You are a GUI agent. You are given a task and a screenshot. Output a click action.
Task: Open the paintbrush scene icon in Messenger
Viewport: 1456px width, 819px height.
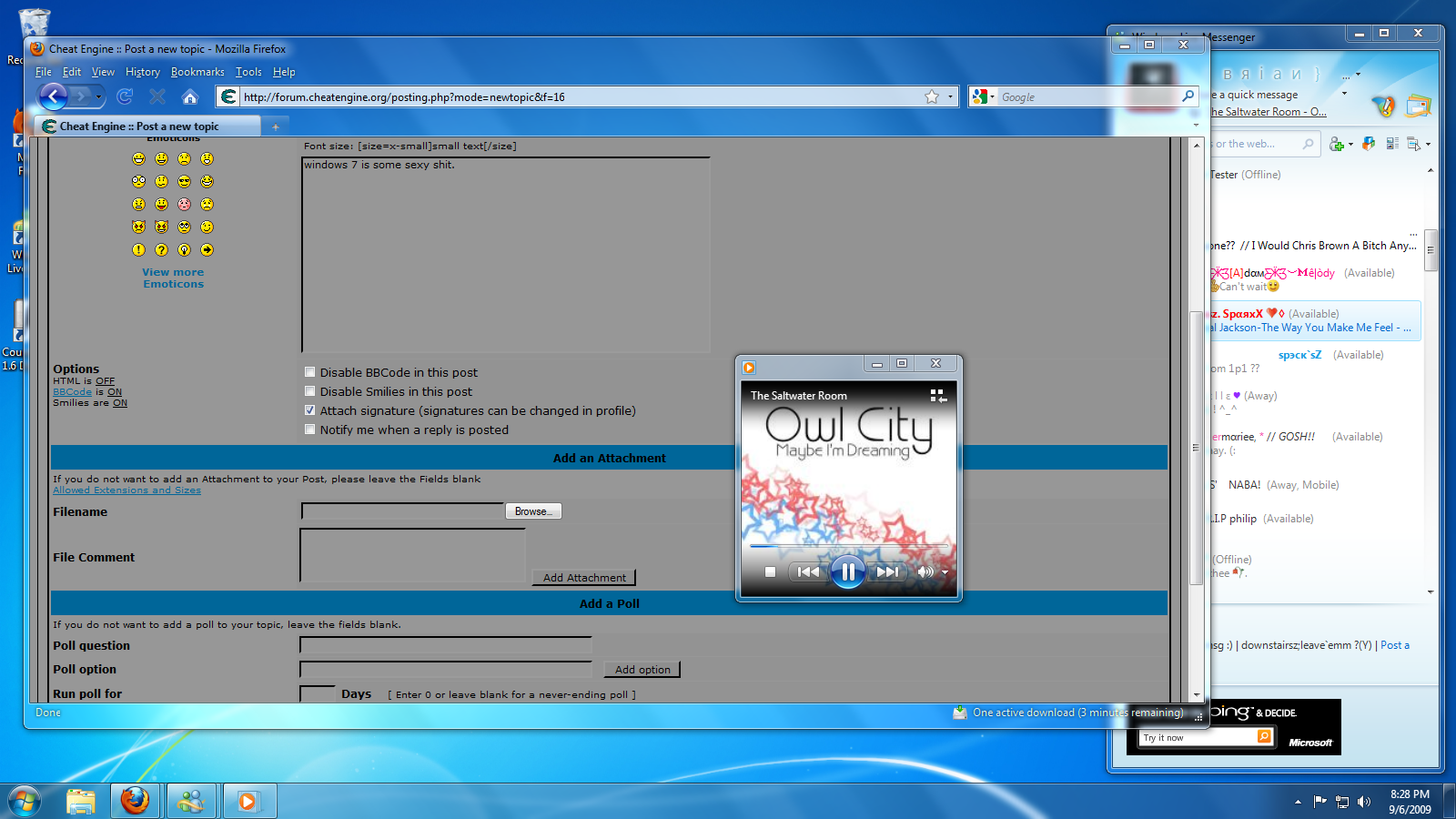[1383, 106]
